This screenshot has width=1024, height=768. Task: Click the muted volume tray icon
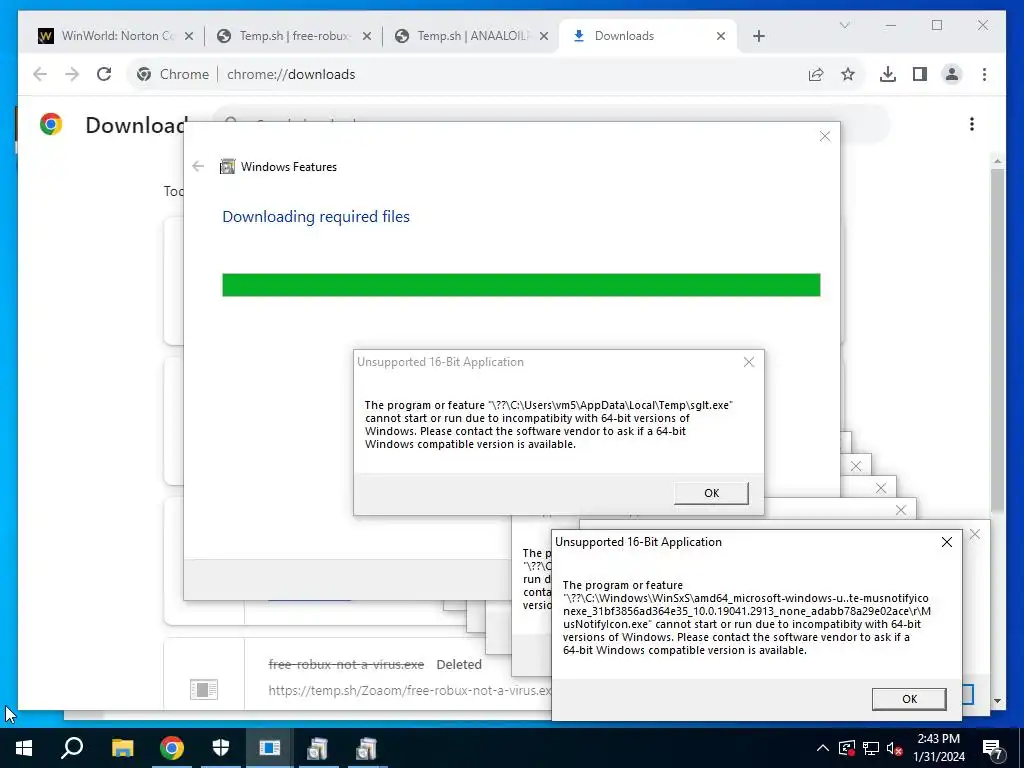point(894,748)
